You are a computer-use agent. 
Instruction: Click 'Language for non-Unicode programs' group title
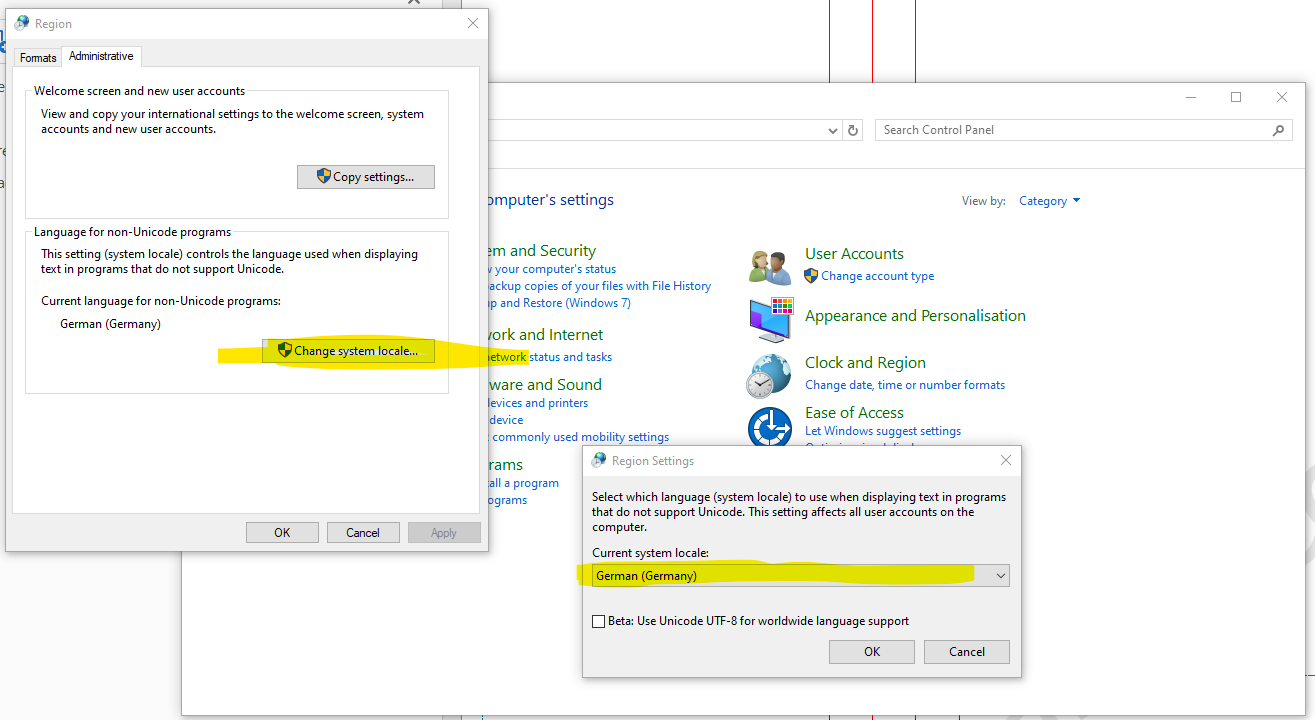(132, 232)
